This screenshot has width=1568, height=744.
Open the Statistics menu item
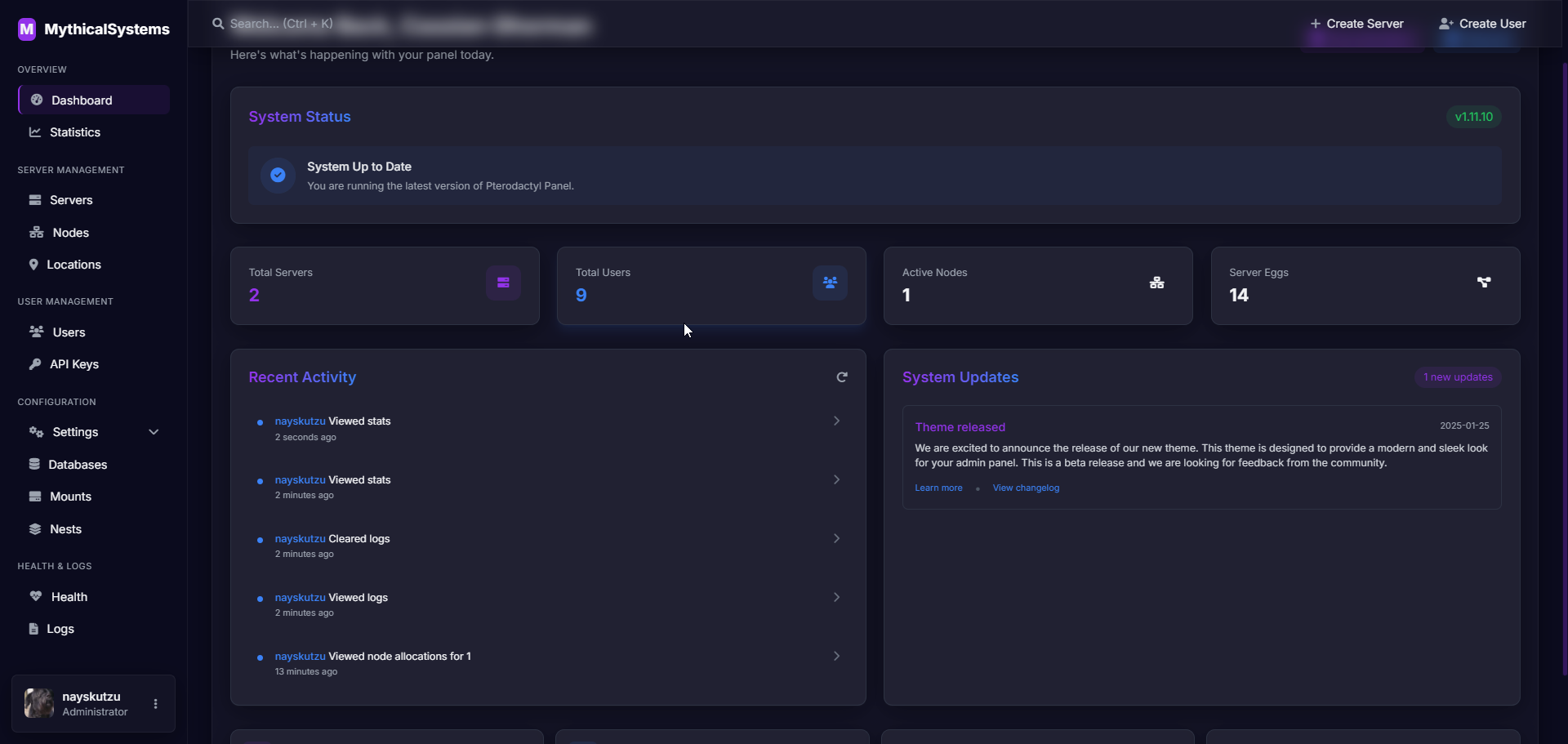click(75, 131)
